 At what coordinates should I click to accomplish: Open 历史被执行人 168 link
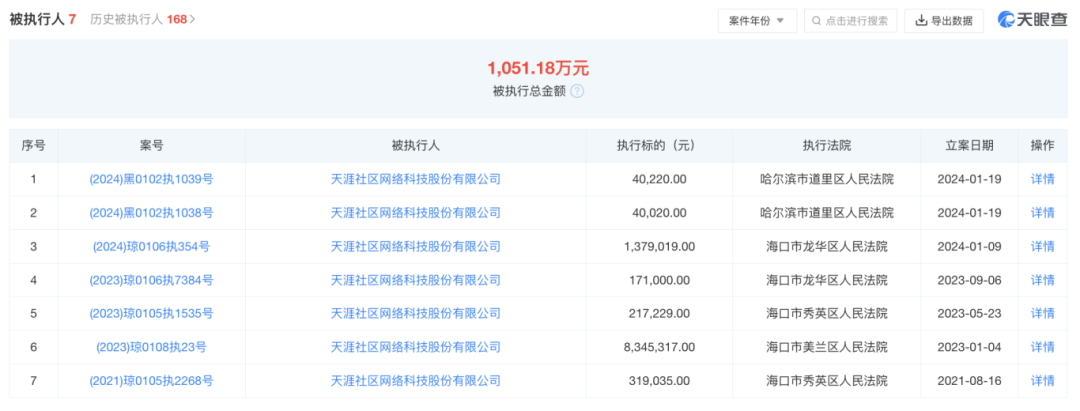click(x=143, y=19)
